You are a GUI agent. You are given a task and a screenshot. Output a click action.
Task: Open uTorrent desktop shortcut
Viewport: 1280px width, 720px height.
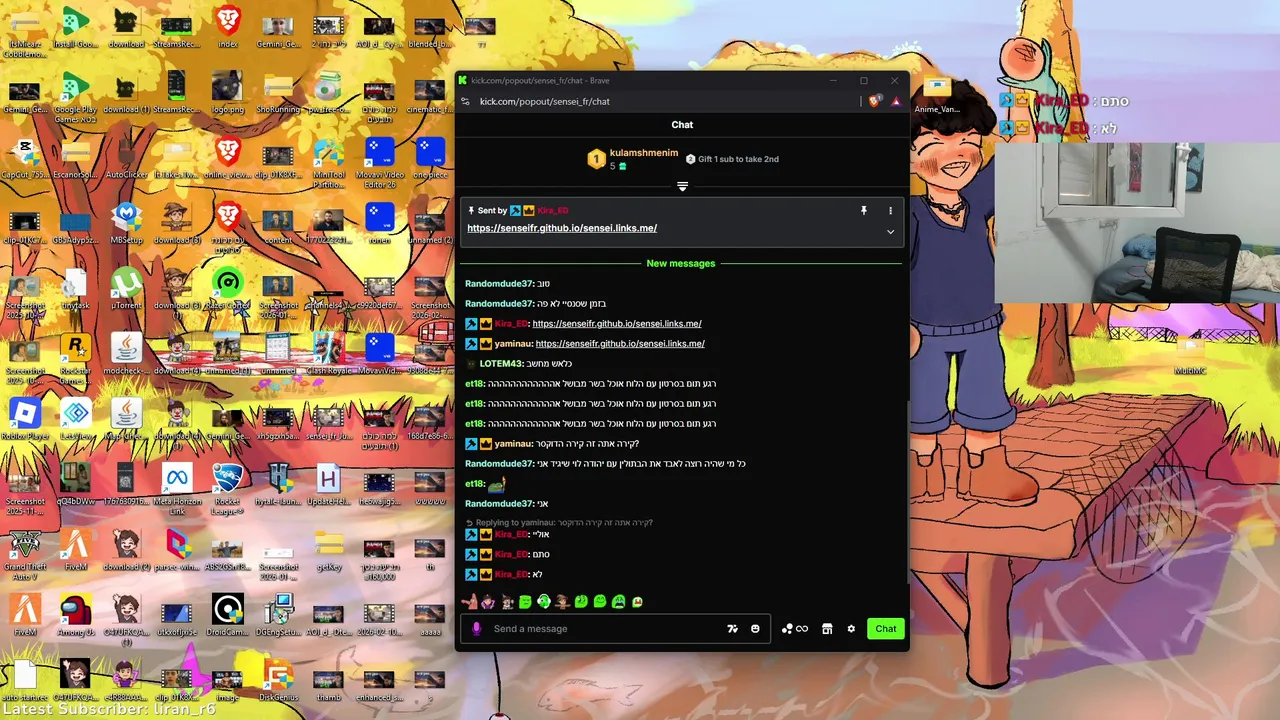(x=126, y=287)
